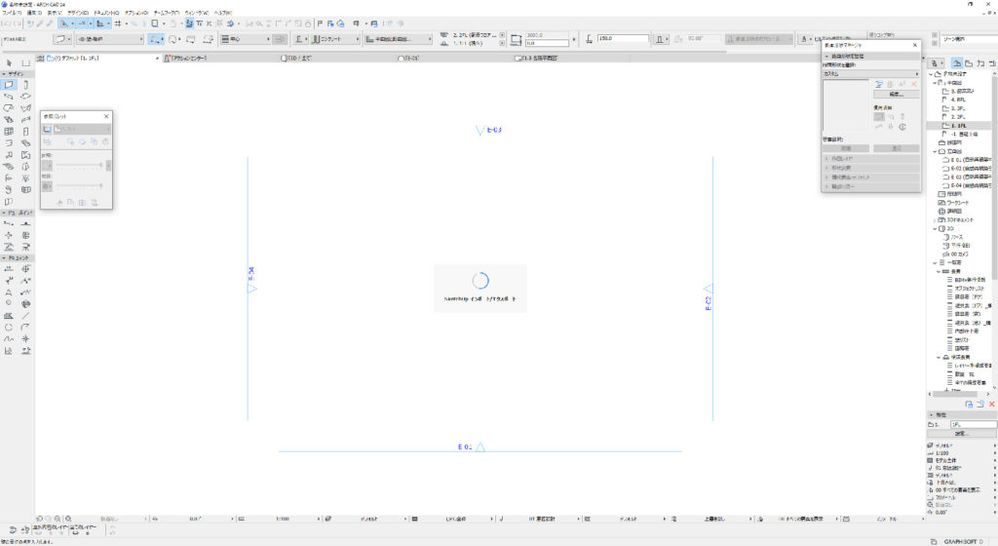Click the '設定...' button under properties
This screenshot has height=546, width=998.
960,433
